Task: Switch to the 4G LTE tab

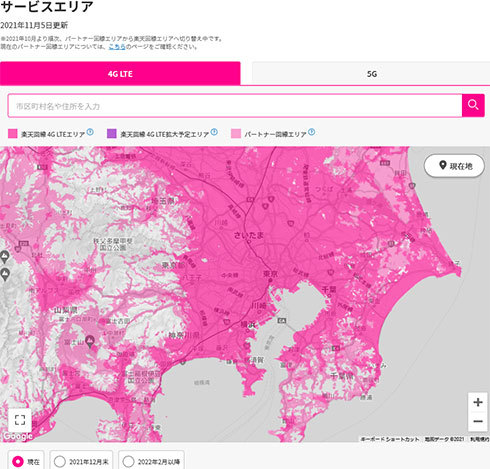Action: point(120,74)
